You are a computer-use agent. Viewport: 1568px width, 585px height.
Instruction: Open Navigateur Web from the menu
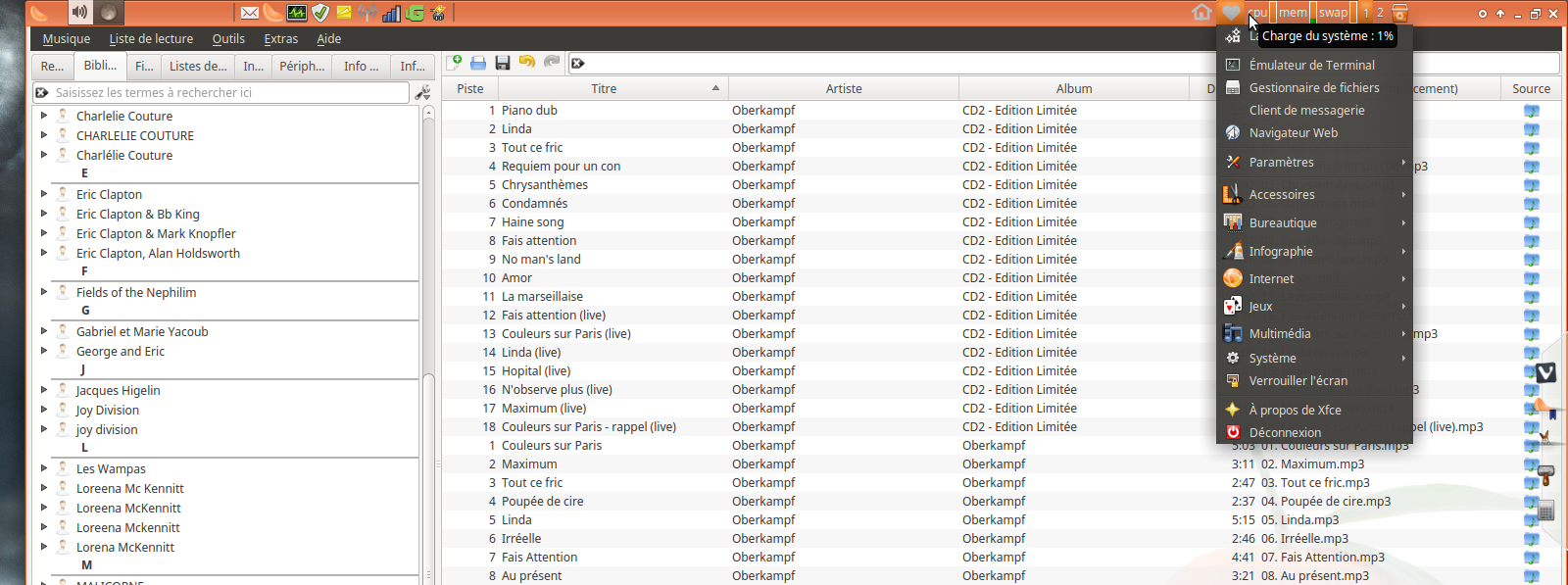coord(1313,132)
